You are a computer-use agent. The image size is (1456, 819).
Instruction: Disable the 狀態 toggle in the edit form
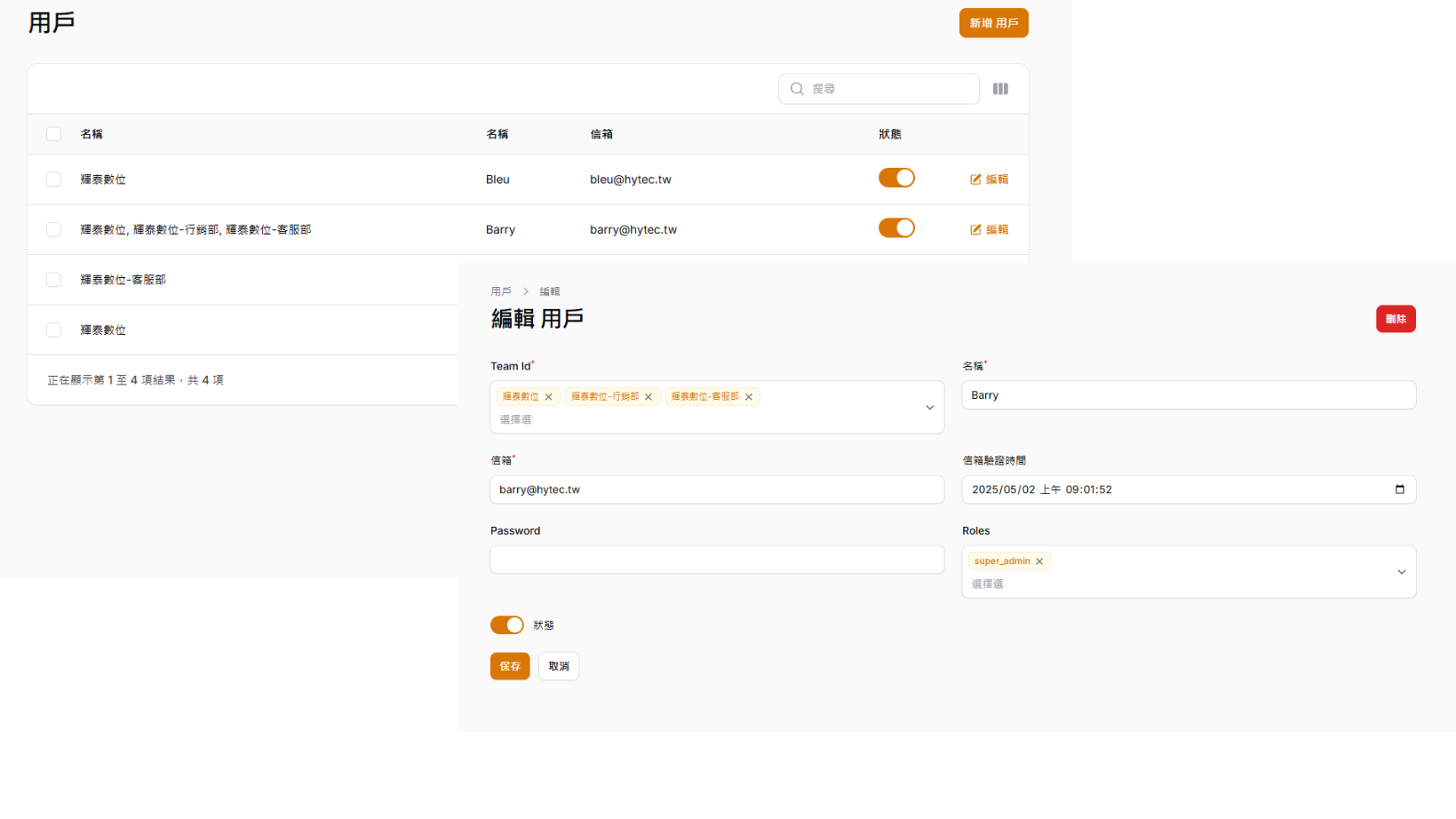pos(507,625)
